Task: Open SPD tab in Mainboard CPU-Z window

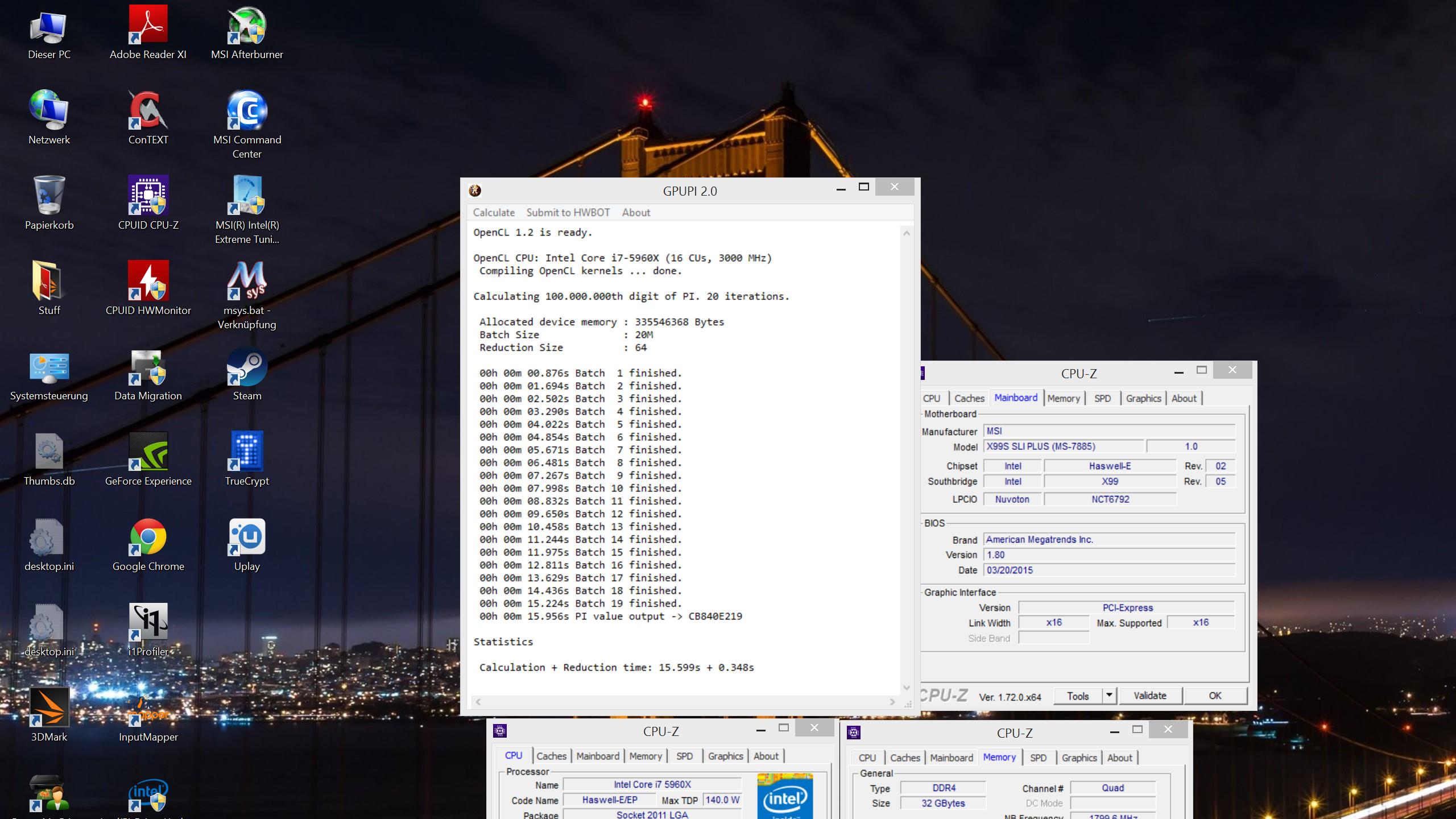Action: (x=1102, y=398)
